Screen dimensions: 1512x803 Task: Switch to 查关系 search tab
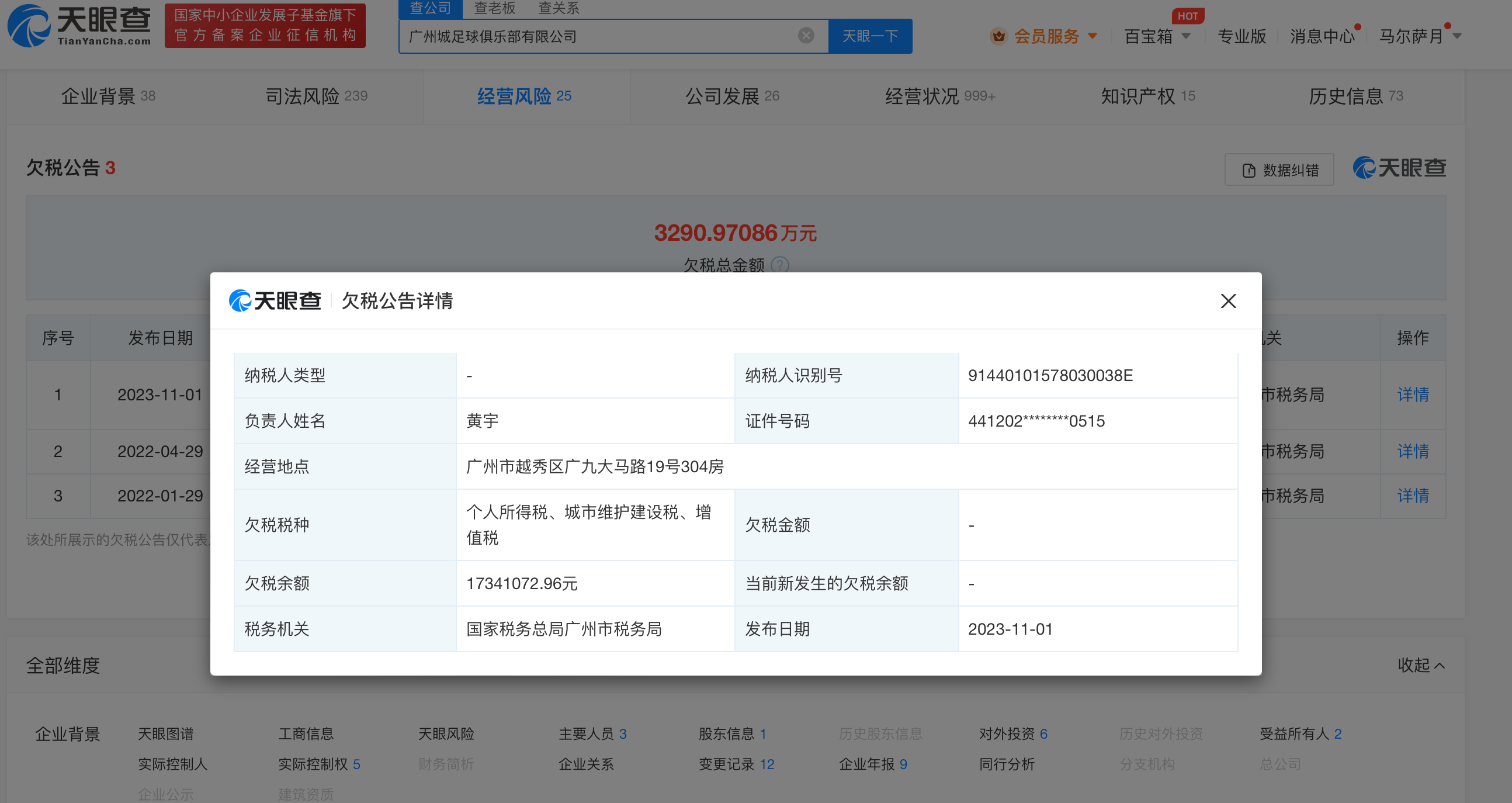coord(558,8)
